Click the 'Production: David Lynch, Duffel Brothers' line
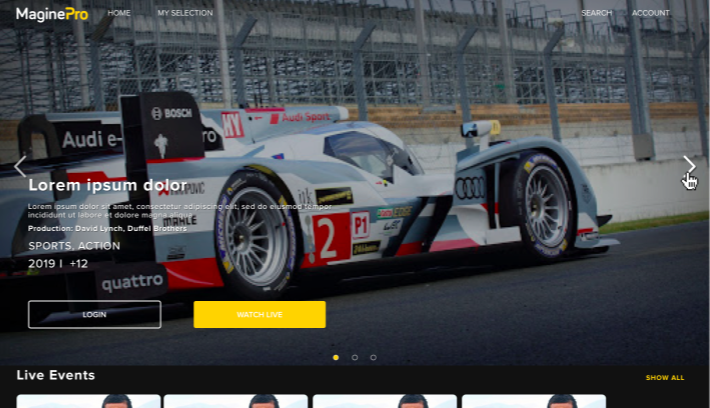The height and width of the screenshot is (408, 710). tap(107, 228)
